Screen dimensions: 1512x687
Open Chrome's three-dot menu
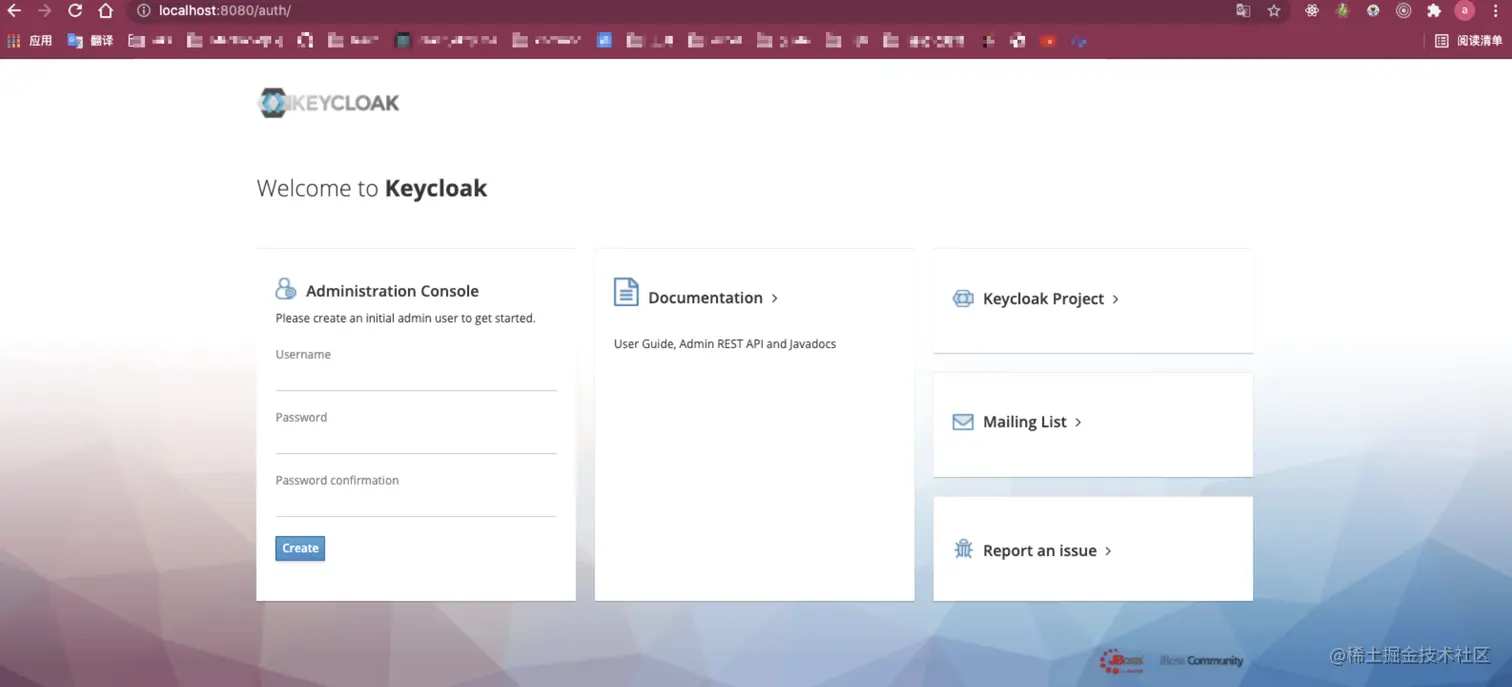pos(1496,11)
